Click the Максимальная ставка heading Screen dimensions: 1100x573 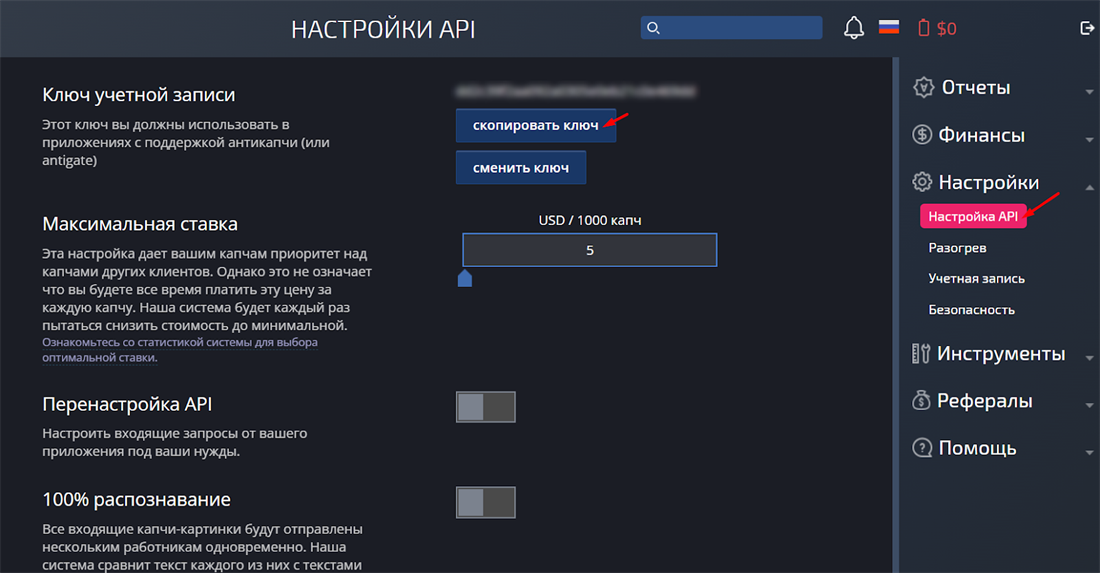[140, 224]
